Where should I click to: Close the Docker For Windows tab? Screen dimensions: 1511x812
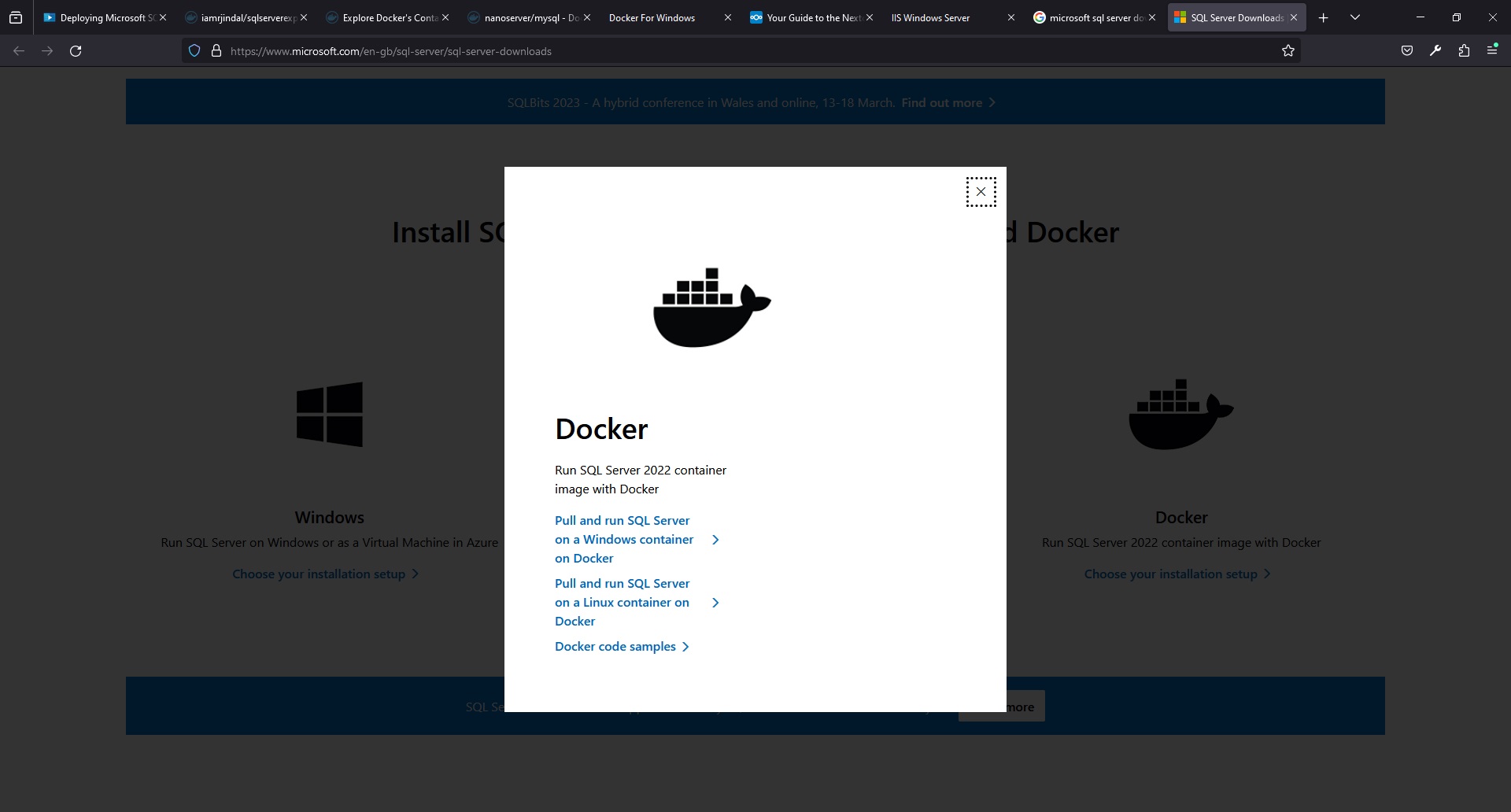point(728,17)
